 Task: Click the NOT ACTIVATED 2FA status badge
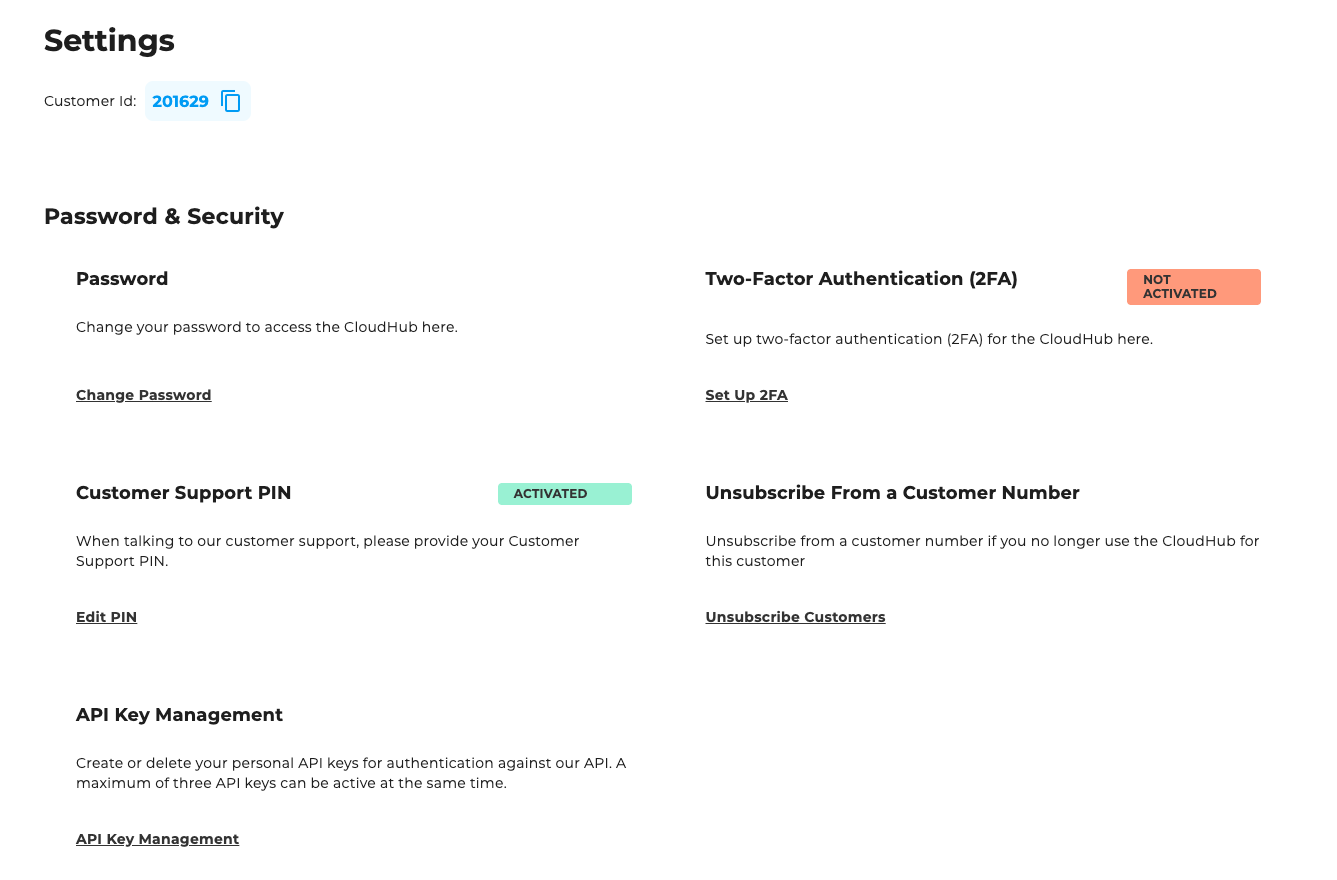[x=1193, y=287]
